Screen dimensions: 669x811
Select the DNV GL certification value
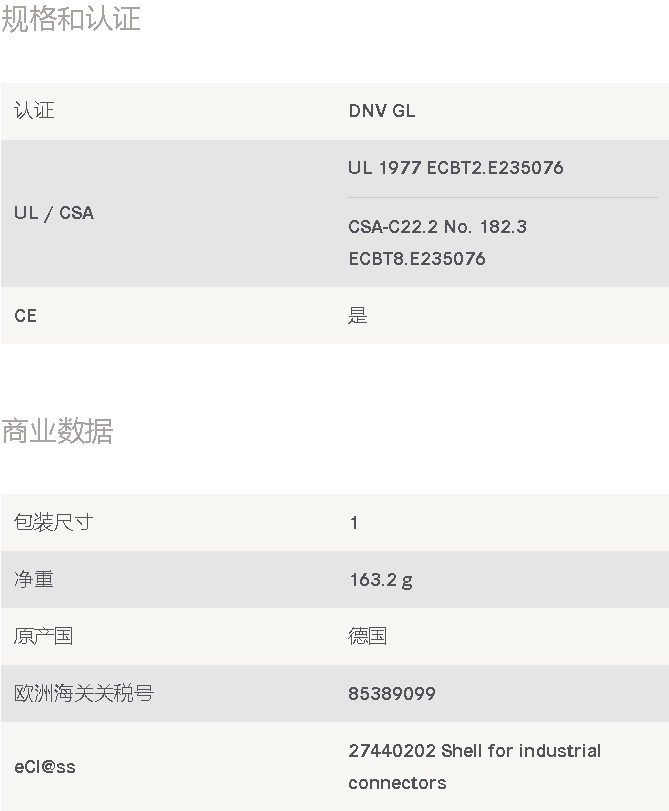382,111
